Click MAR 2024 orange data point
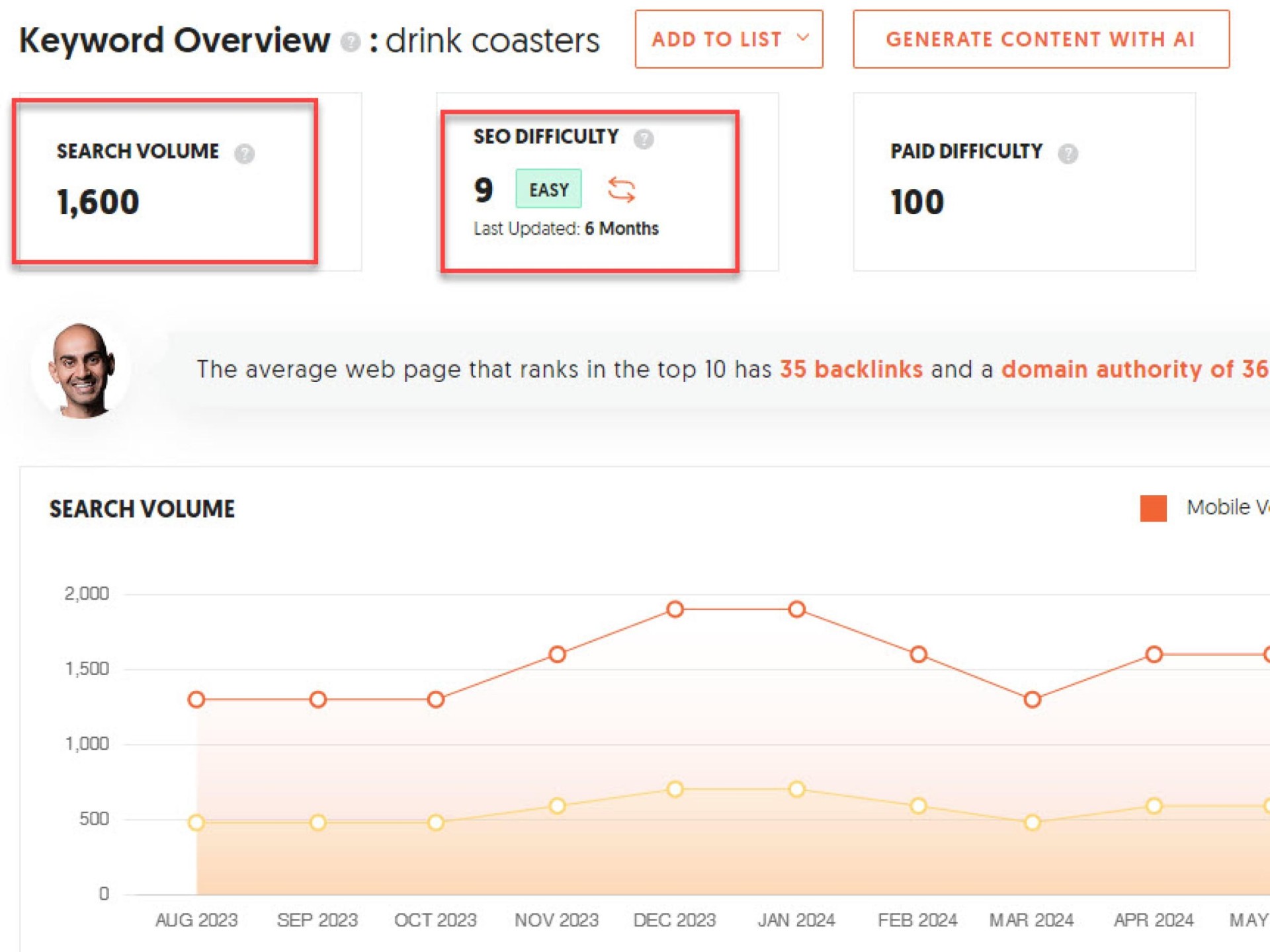The image size is (1270, 952). [x=1032, y=699]
